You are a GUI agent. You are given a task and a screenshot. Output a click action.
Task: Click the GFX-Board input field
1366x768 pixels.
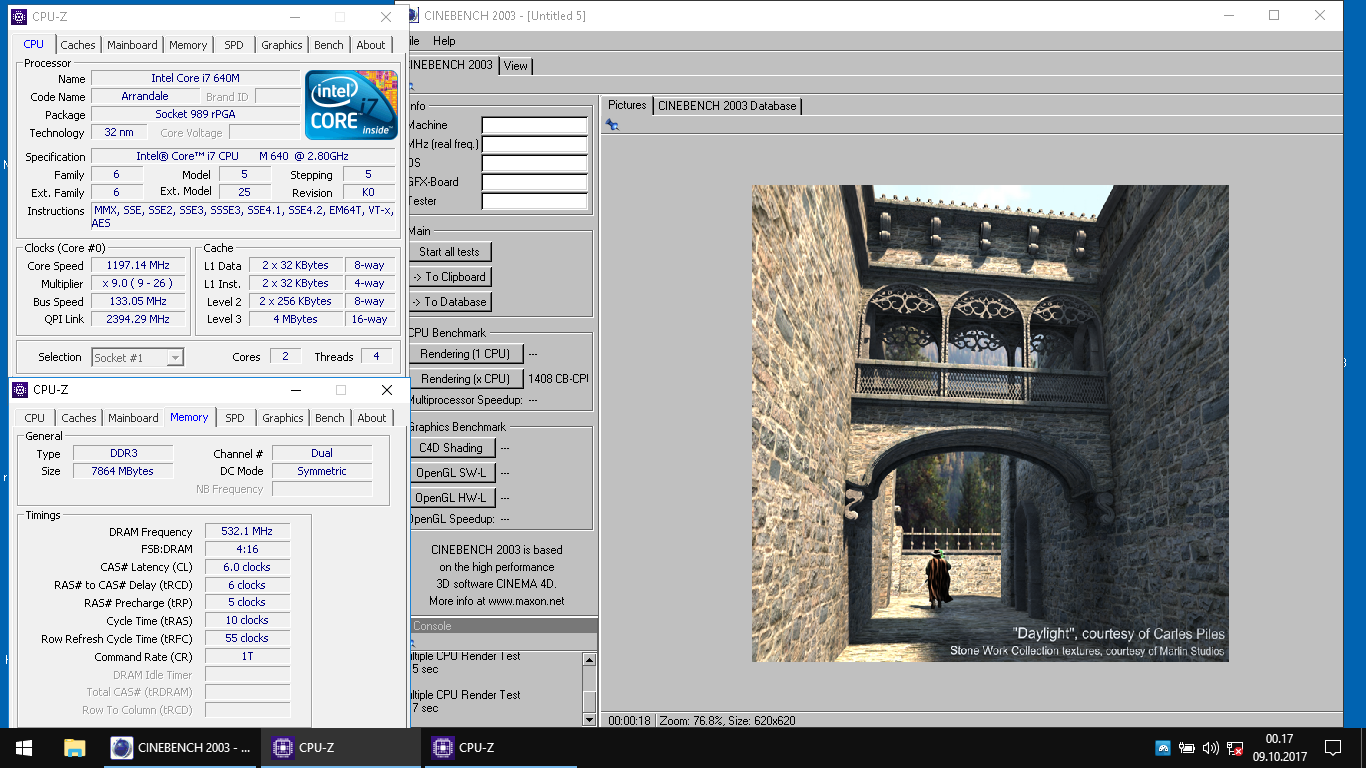point(535,182)
